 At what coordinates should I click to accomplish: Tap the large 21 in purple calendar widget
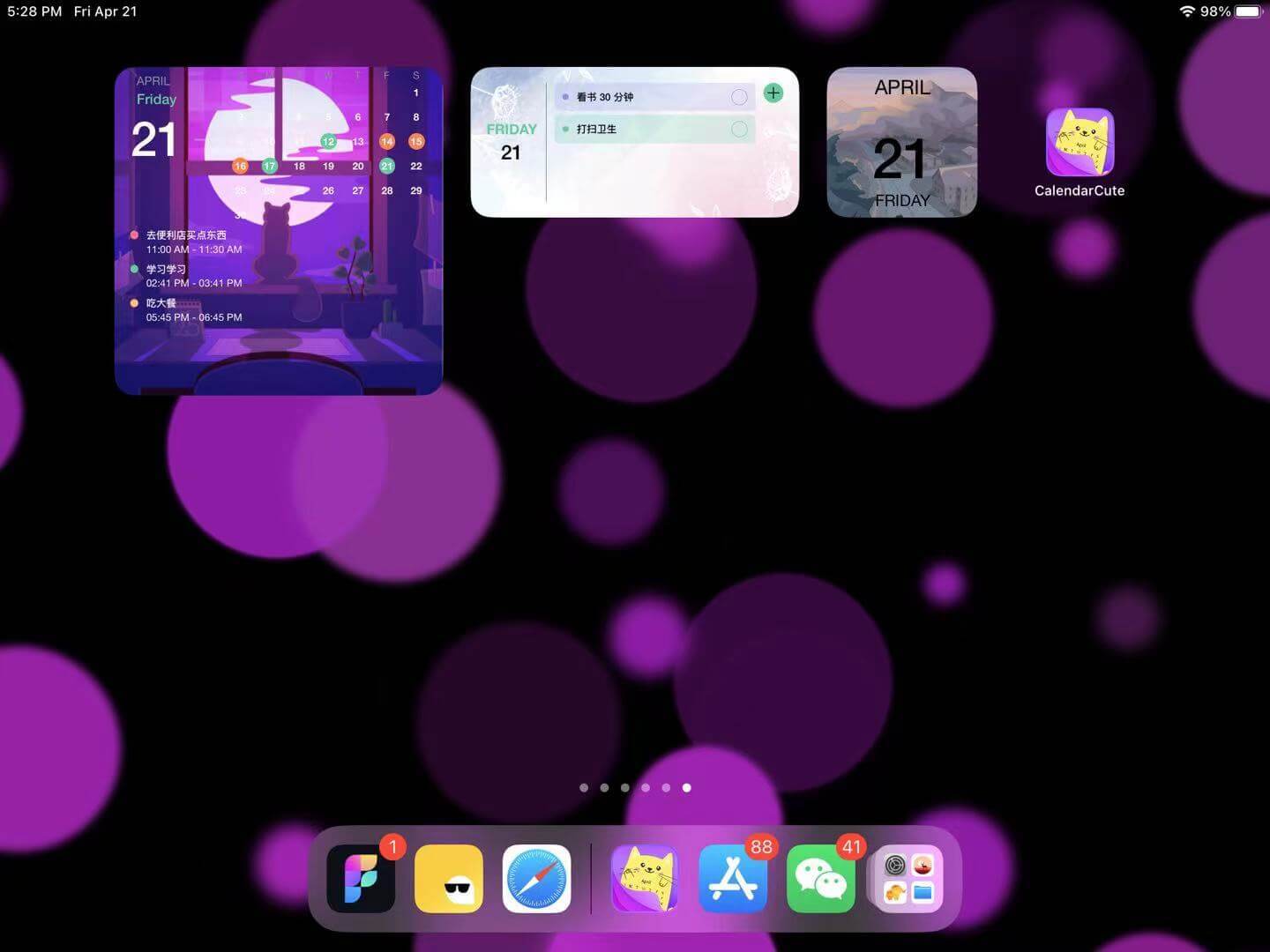[154, 139]
